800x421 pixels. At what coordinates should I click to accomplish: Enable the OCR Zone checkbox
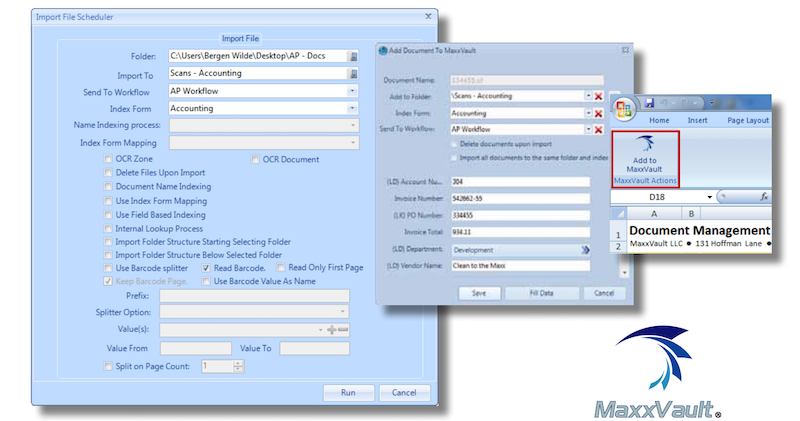tap(108, 159)
